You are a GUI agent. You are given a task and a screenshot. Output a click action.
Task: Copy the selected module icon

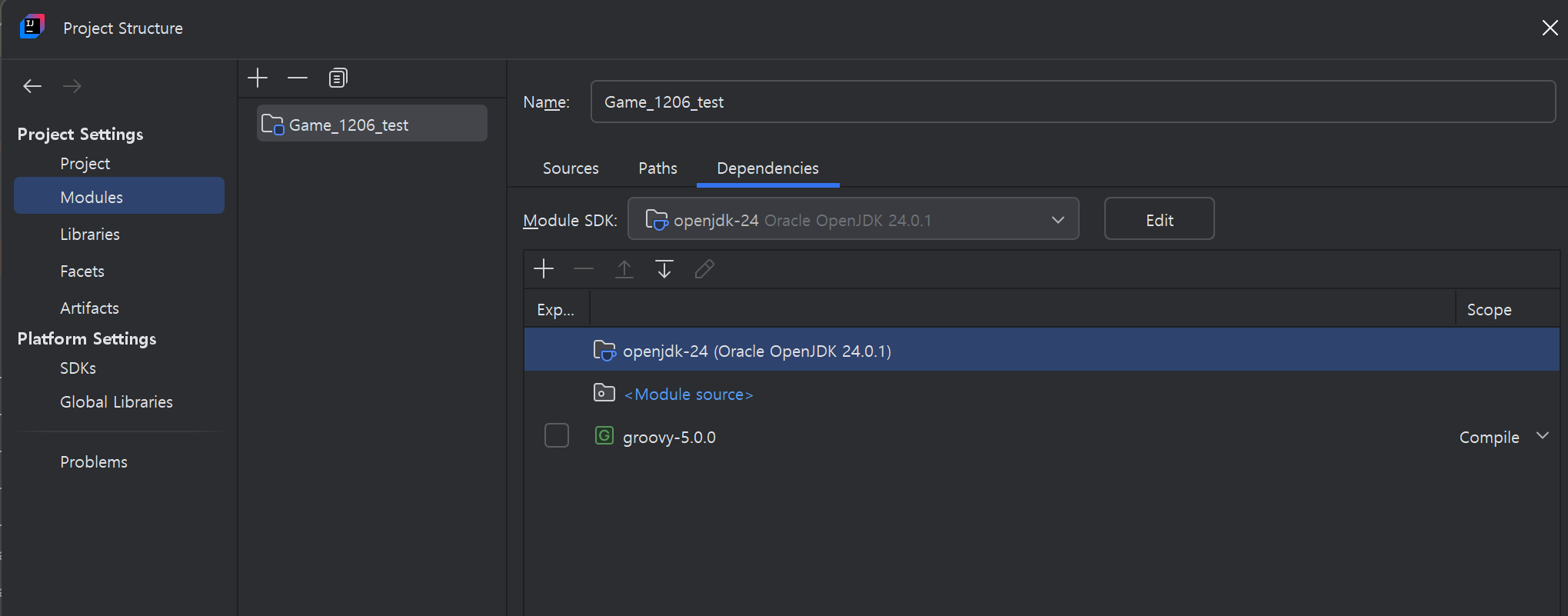pos(338,78)
